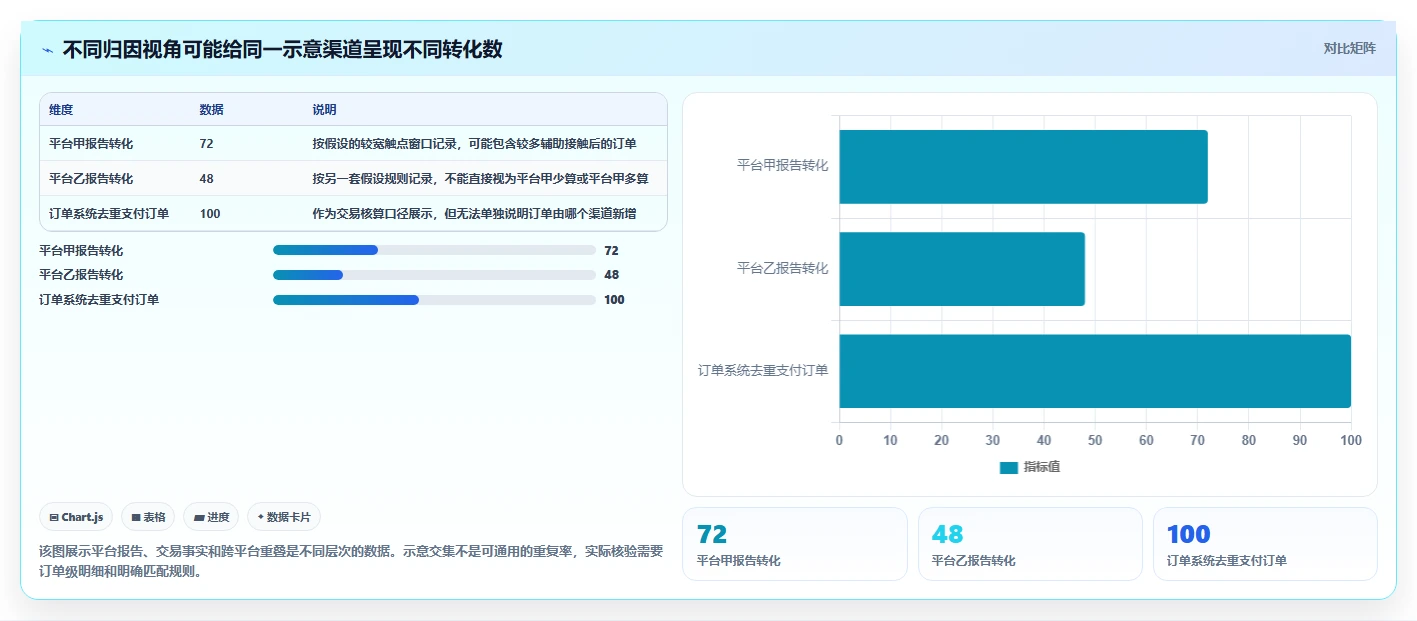Screen dimensions: 1417x621
Task: Select the 数据 column header
Action: coord(212,110)
